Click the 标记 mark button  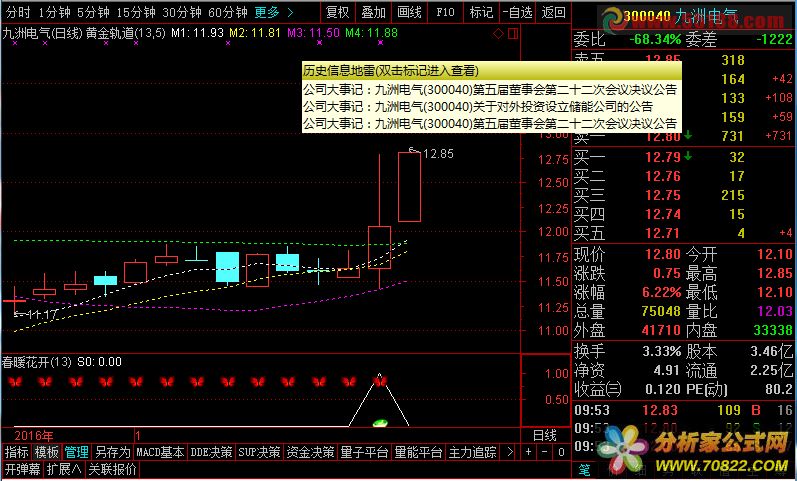(x=482, y=12)
